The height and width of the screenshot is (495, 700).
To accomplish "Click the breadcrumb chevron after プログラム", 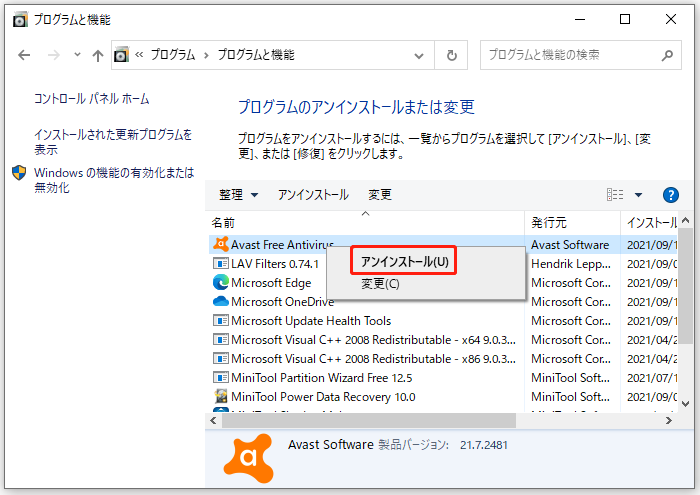I will [x=206, y=55].
